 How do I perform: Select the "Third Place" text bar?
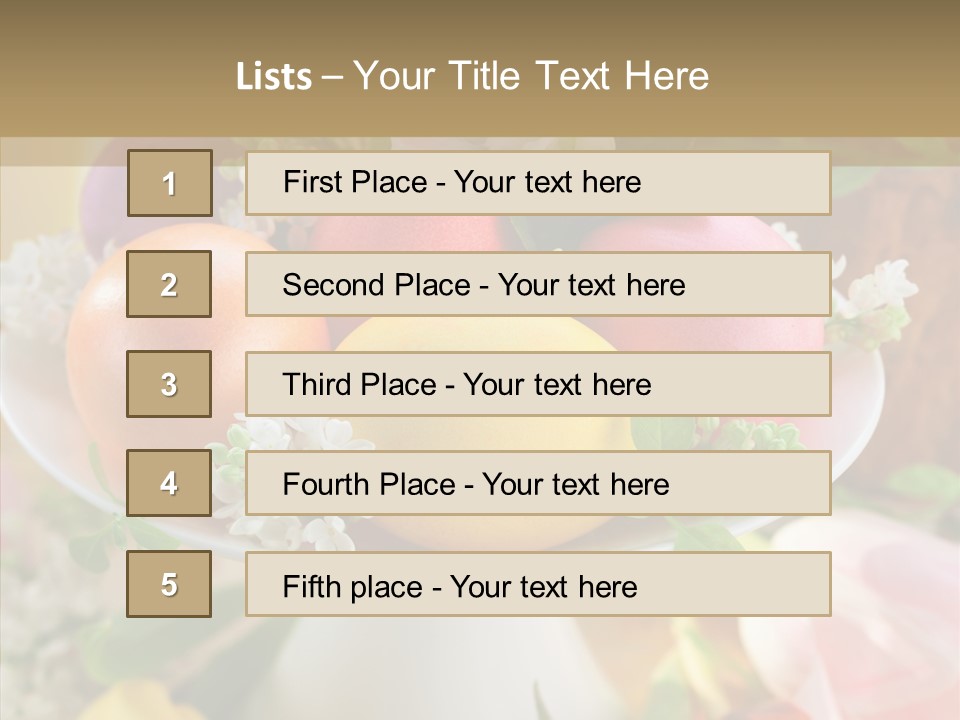[x=538, y=384]
